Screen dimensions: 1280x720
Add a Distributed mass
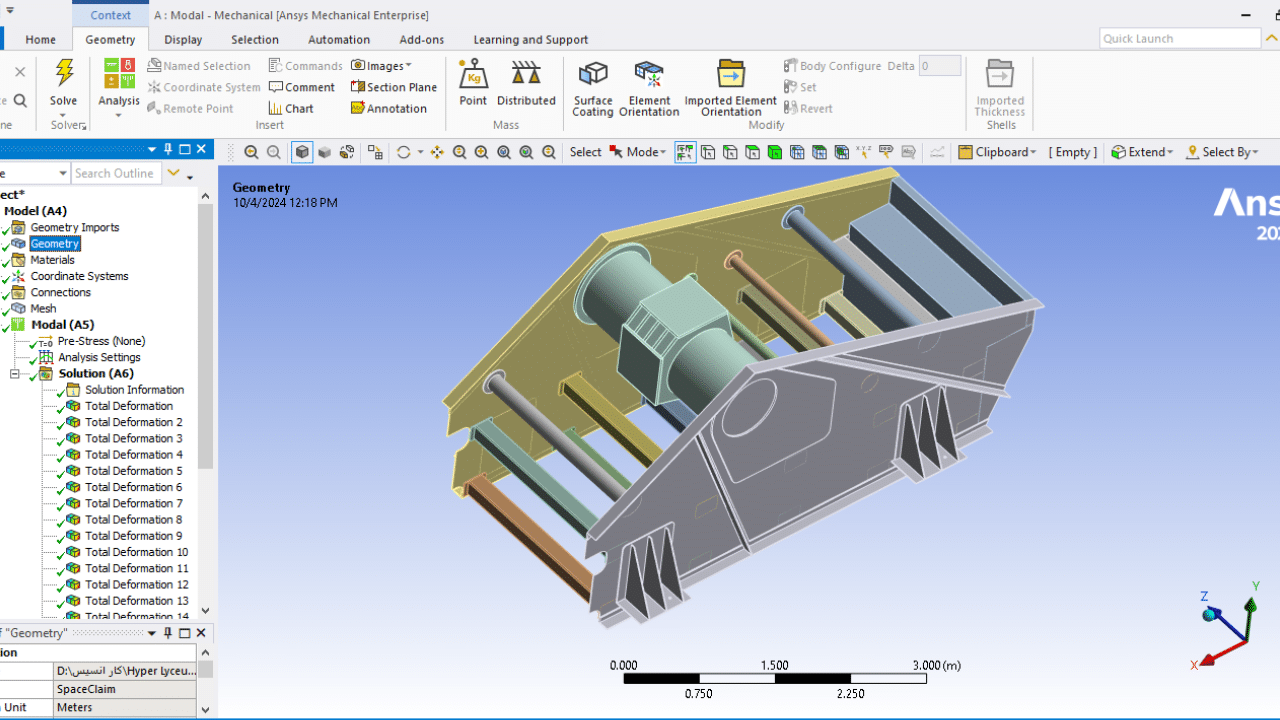(x=526, y=83)
